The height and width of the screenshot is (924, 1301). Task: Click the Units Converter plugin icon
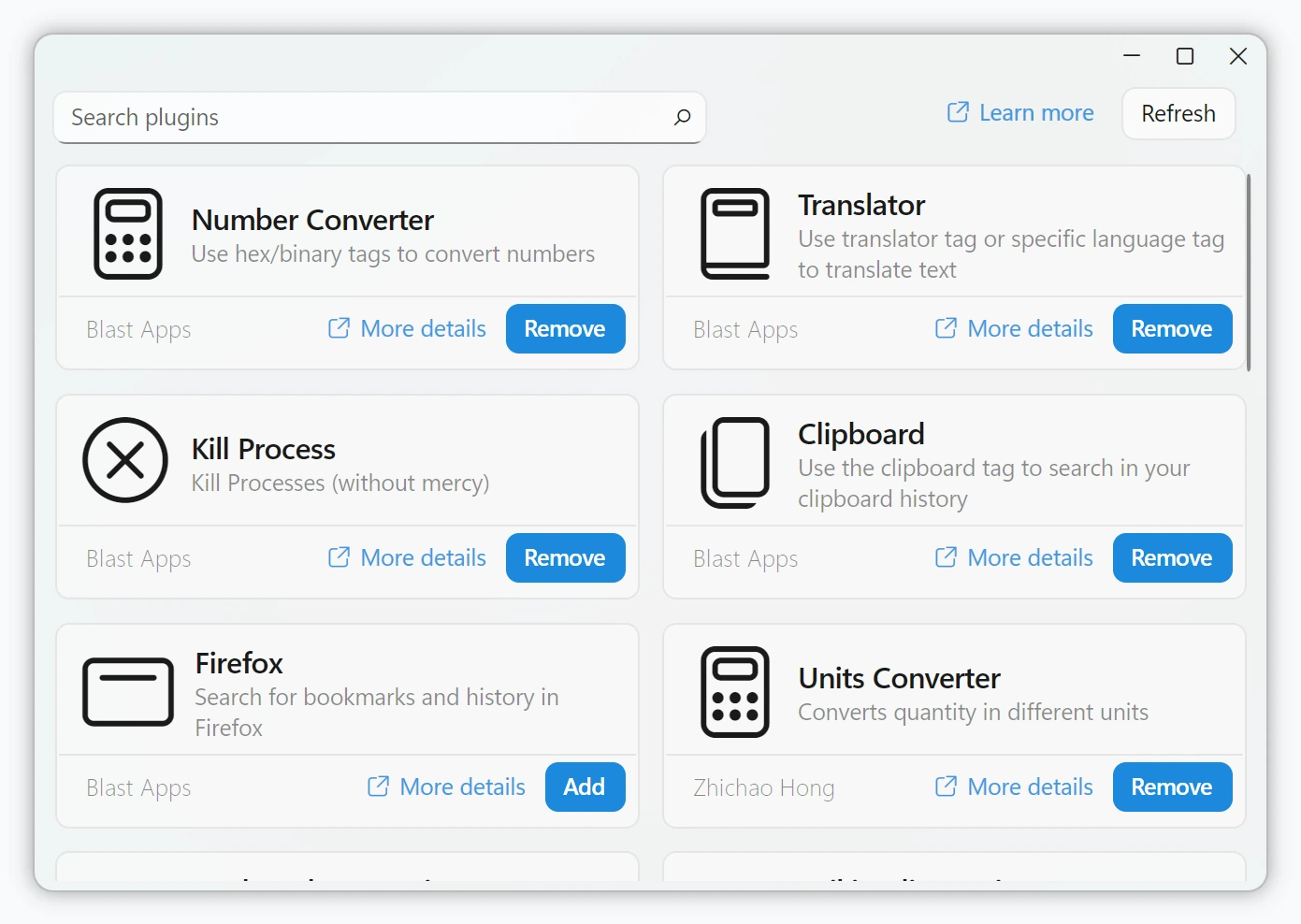pos(736,692)
